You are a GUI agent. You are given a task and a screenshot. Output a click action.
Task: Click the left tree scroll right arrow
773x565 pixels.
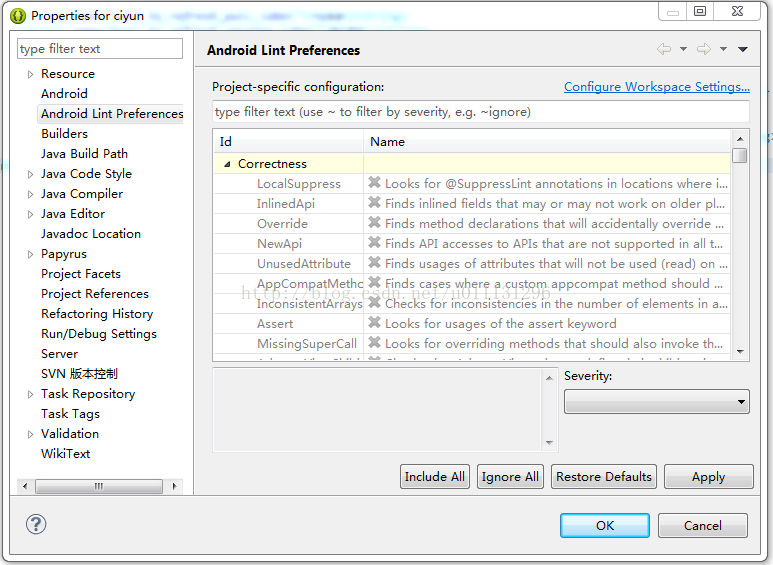174,486
